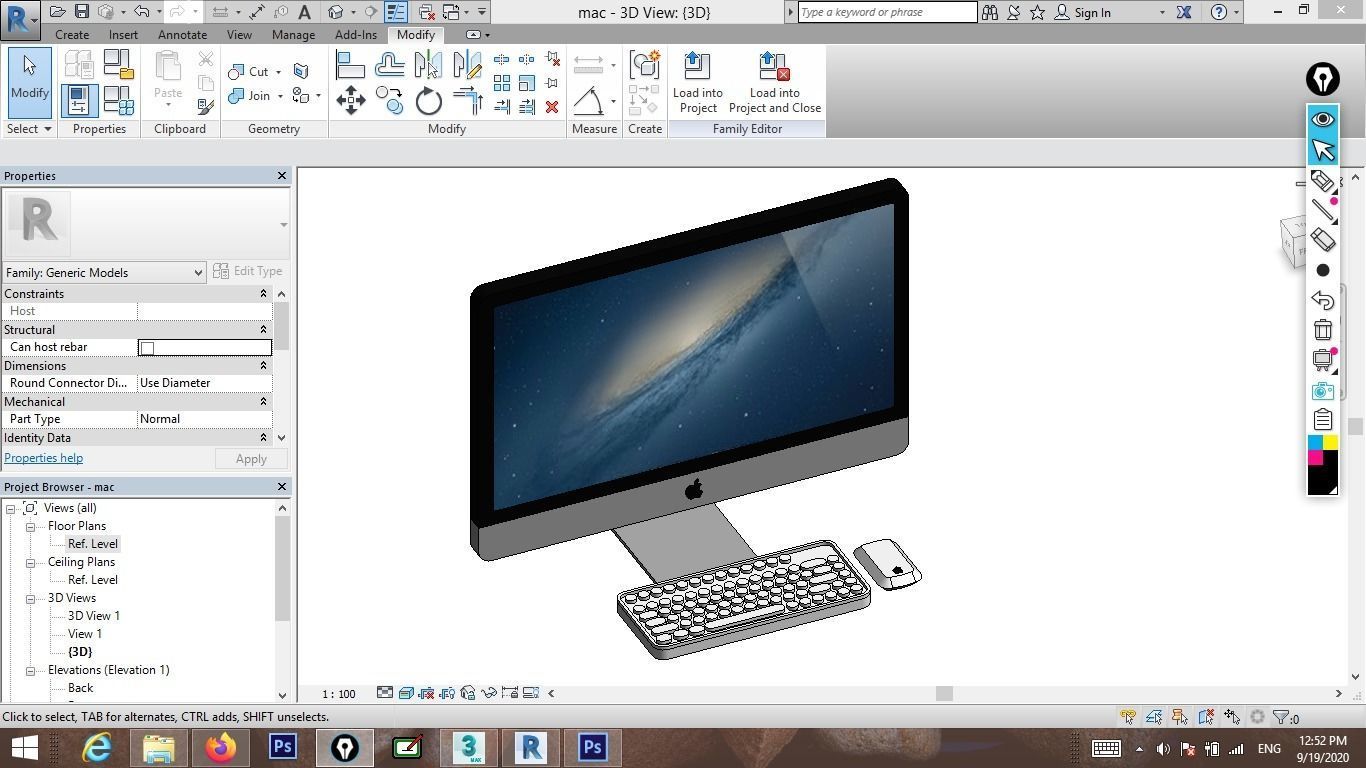Open the Visual Style icon on view control bar
The width and height of the screenshot is (1366, 768).
(x=405, y=692)
